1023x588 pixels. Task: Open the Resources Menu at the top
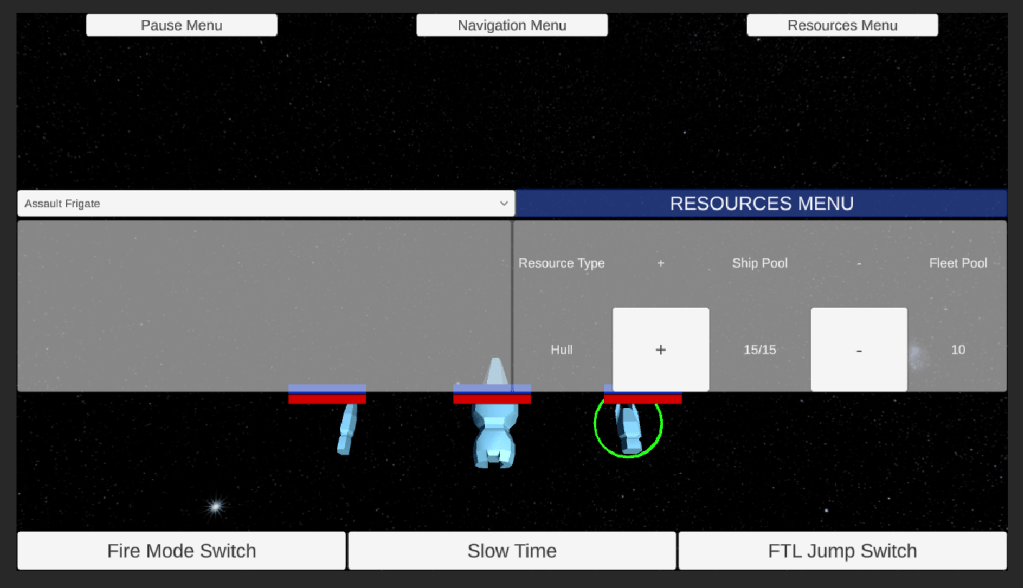click(x=842, y=25)
